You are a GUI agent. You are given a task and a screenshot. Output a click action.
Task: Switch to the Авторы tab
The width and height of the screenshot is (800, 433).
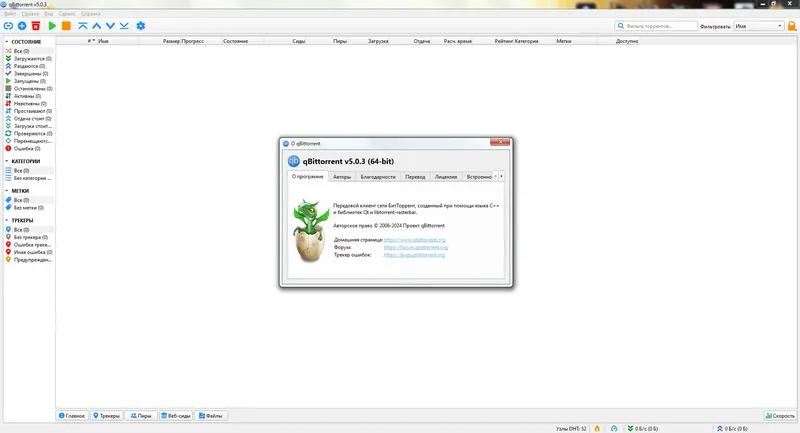(x=342, y=177)
